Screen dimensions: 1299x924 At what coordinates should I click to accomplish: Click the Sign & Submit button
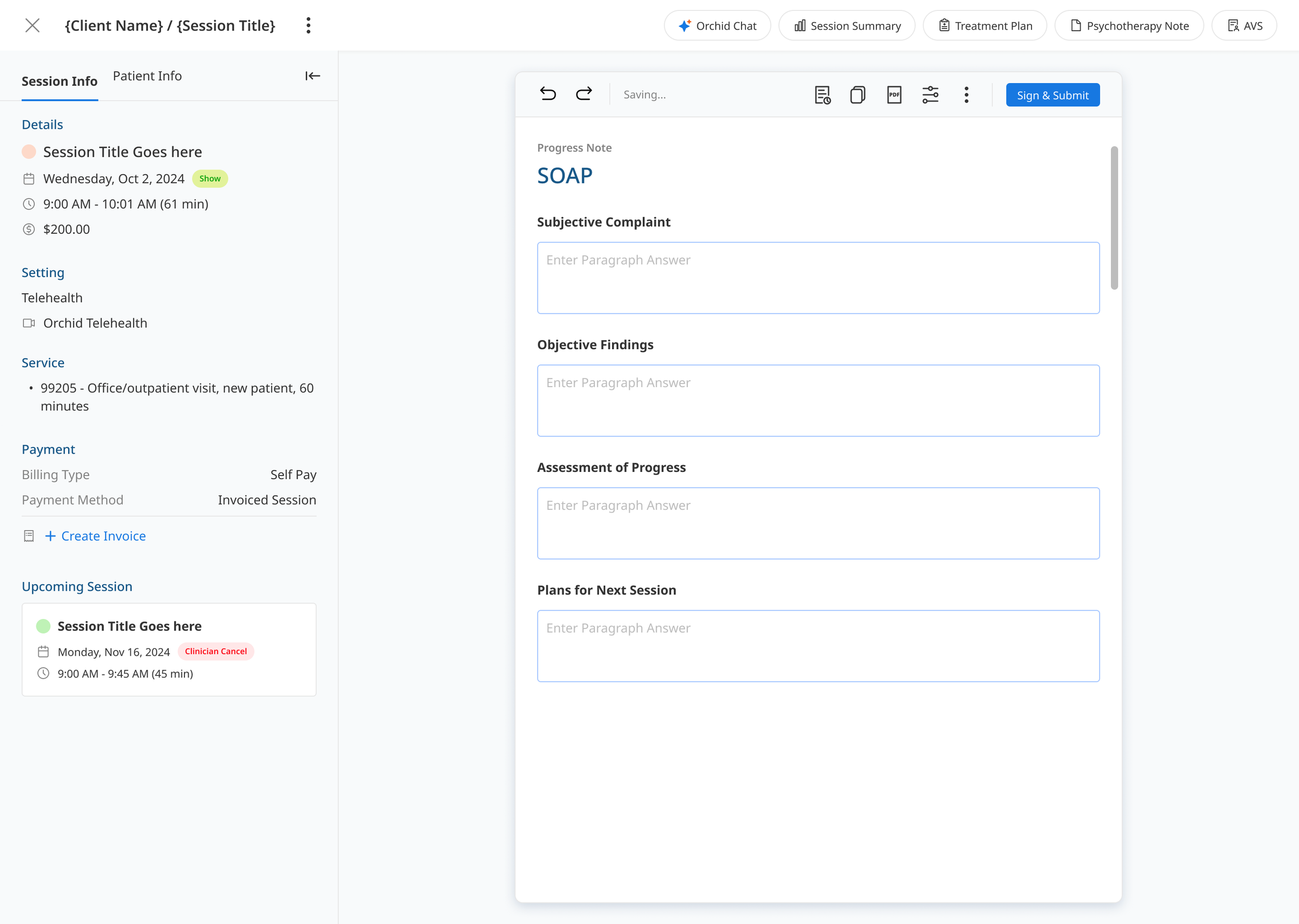1052,95
